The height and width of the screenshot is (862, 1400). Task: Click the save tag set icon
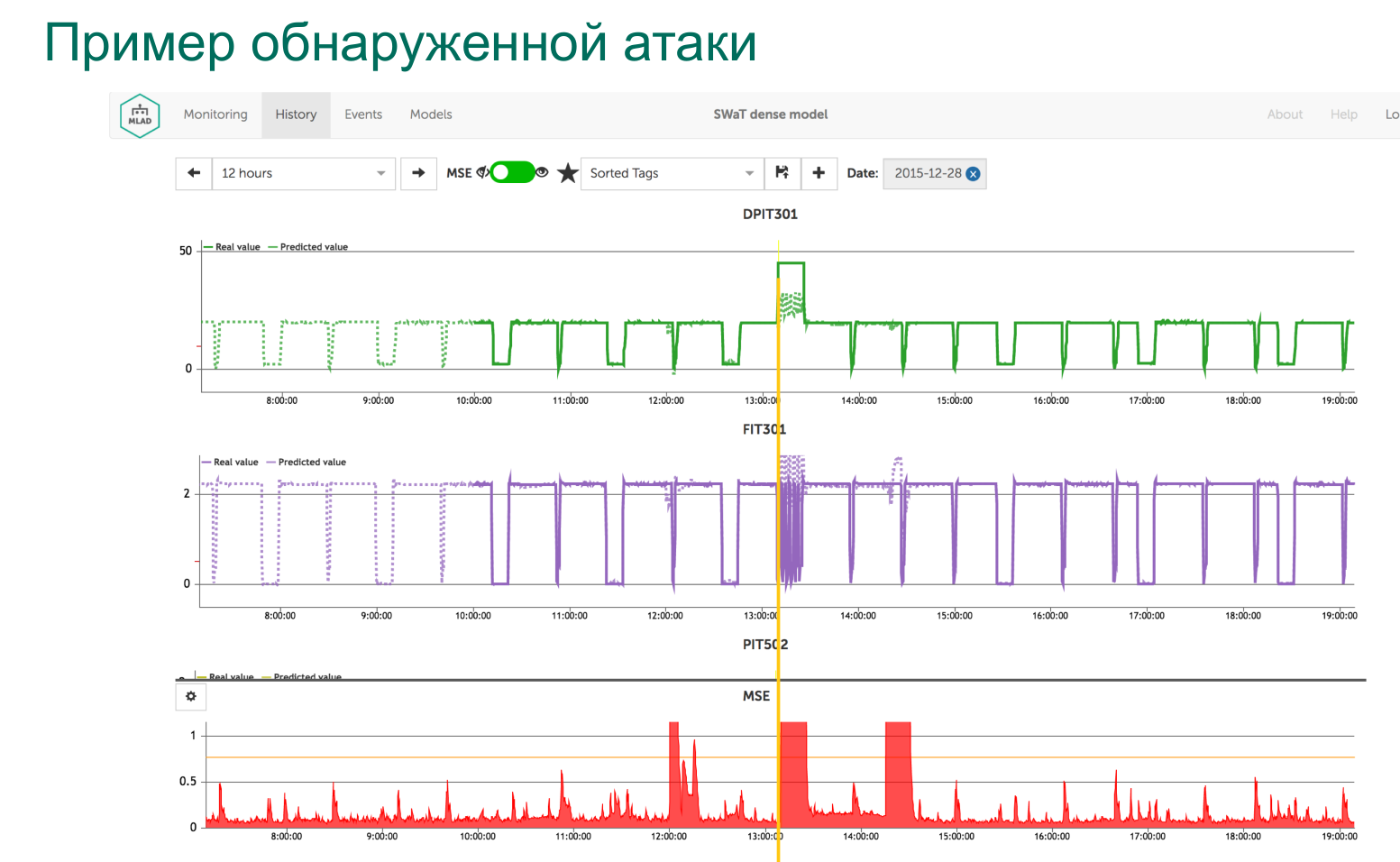point(782,173)
